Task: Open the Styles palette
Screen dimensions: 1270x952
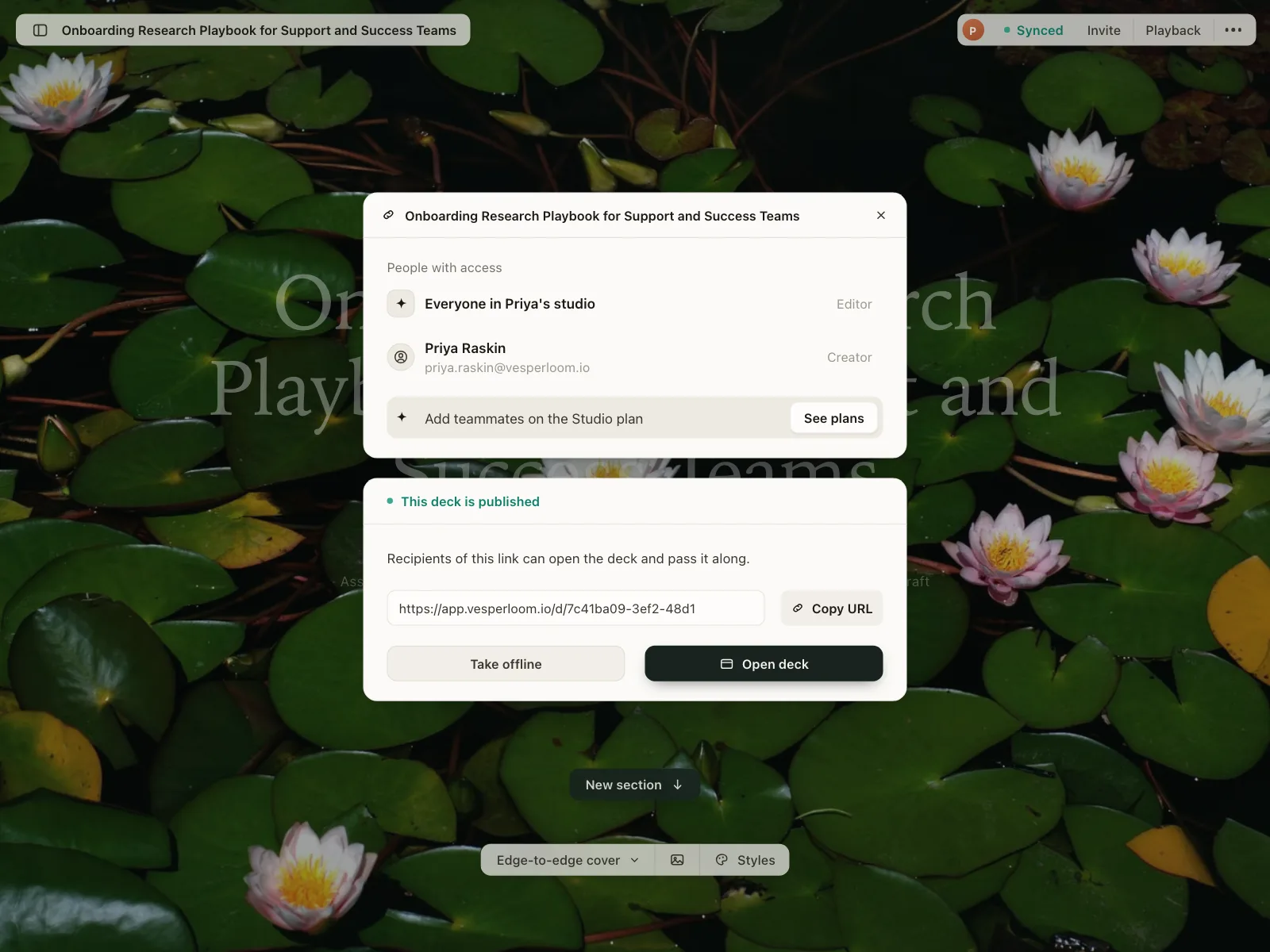Action: tap(745, 860)
